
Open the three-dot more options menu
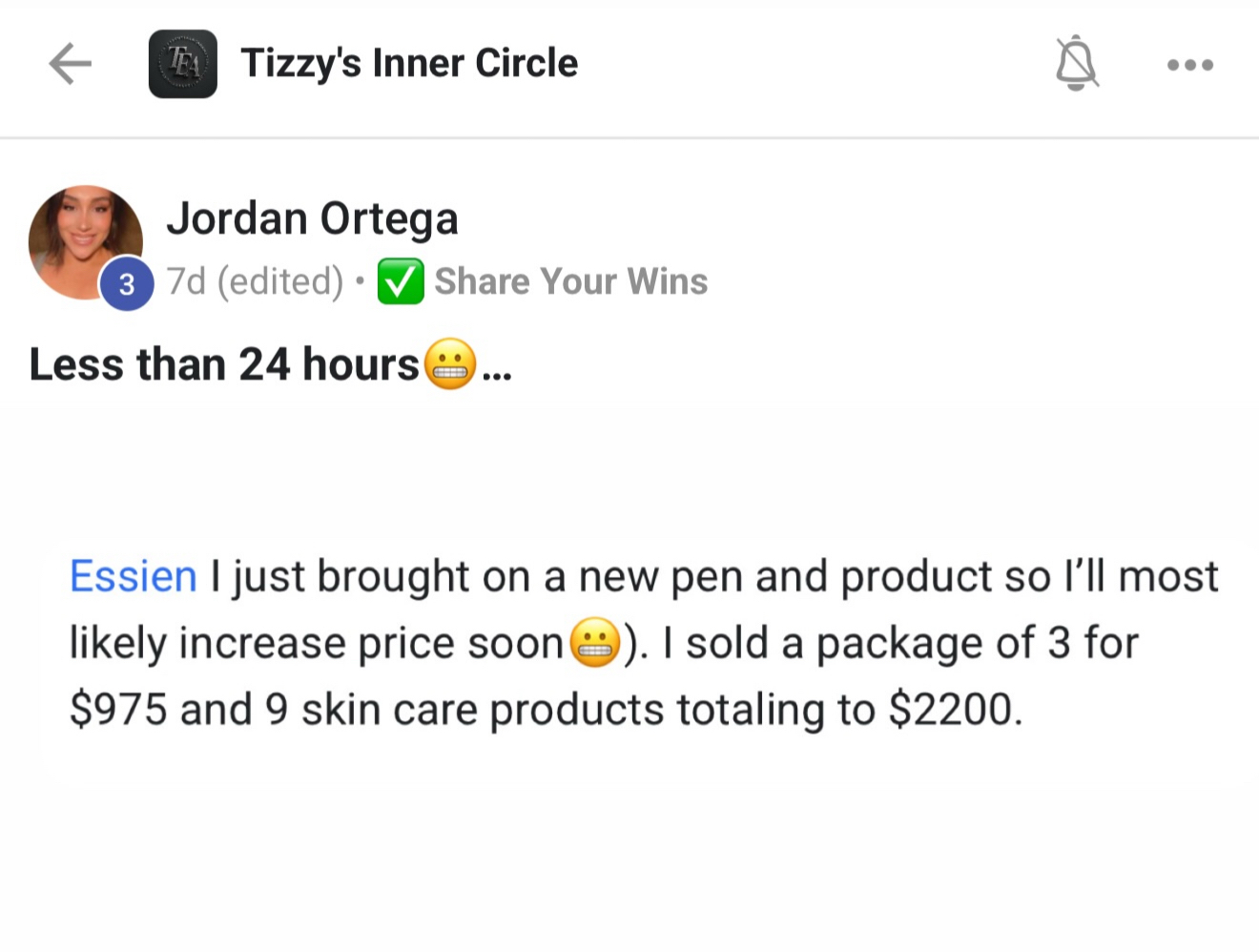tap(1189, 65)
